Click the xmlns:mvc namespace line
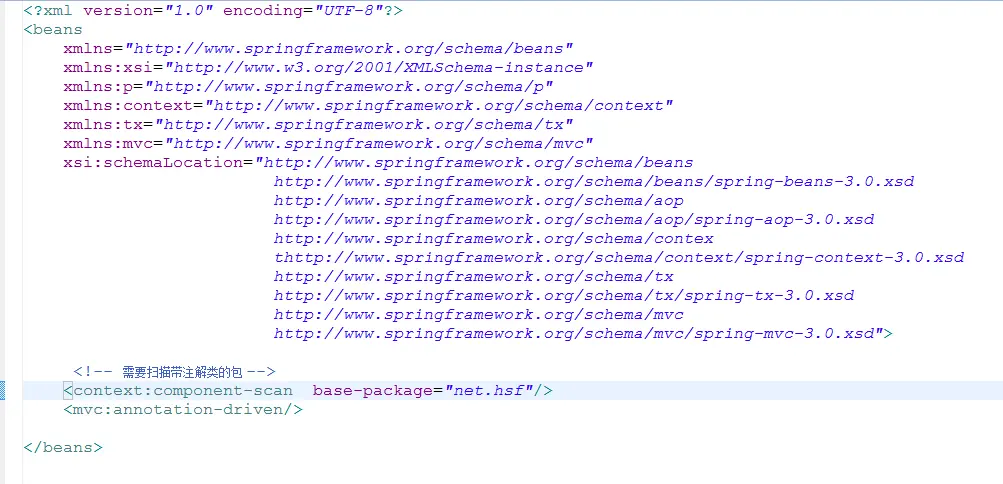The image size is (1003, 484). click(328, 143)
